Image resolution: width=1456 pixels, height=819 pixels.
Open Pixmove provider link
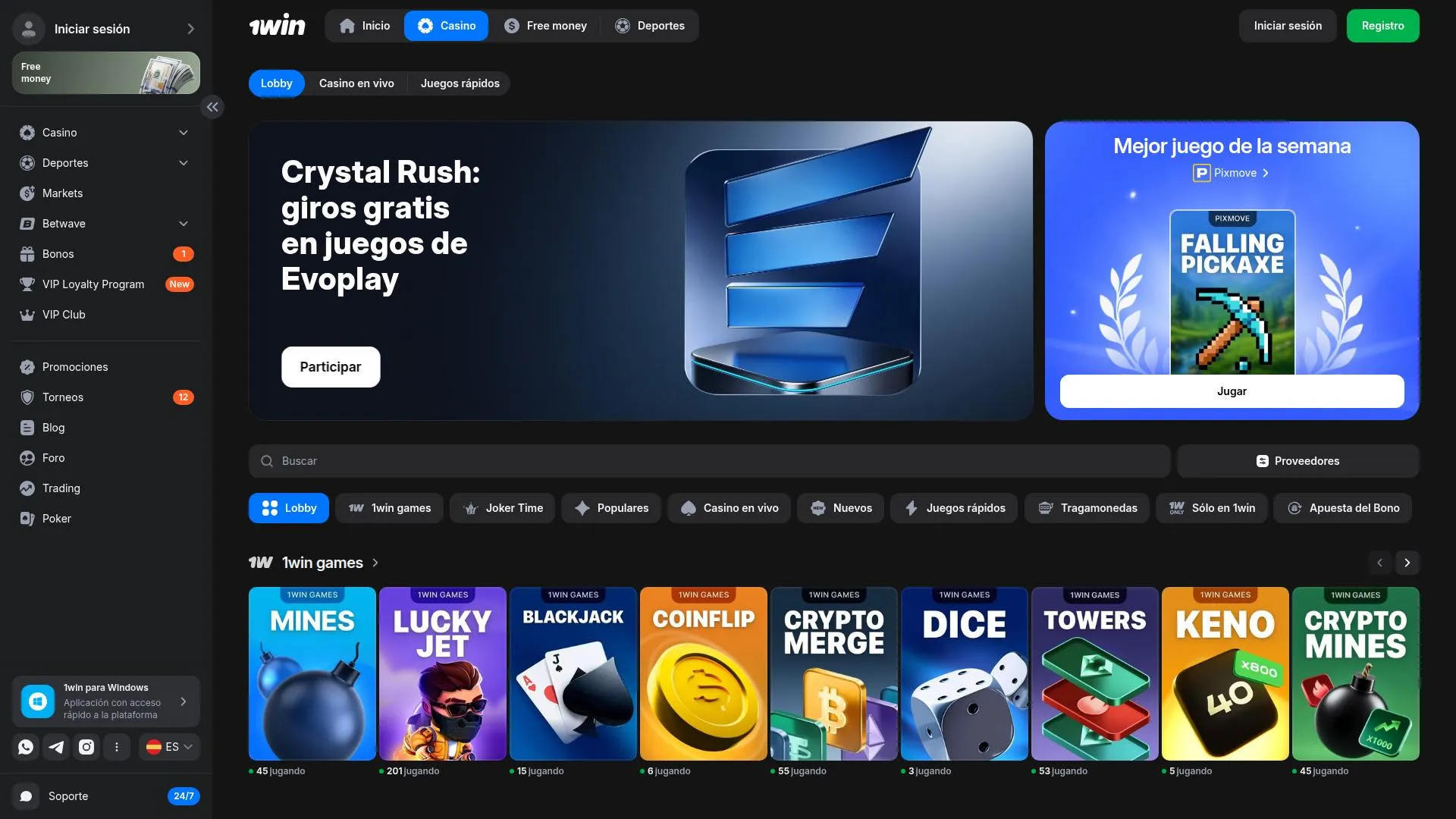click(x=1231, y=173)
